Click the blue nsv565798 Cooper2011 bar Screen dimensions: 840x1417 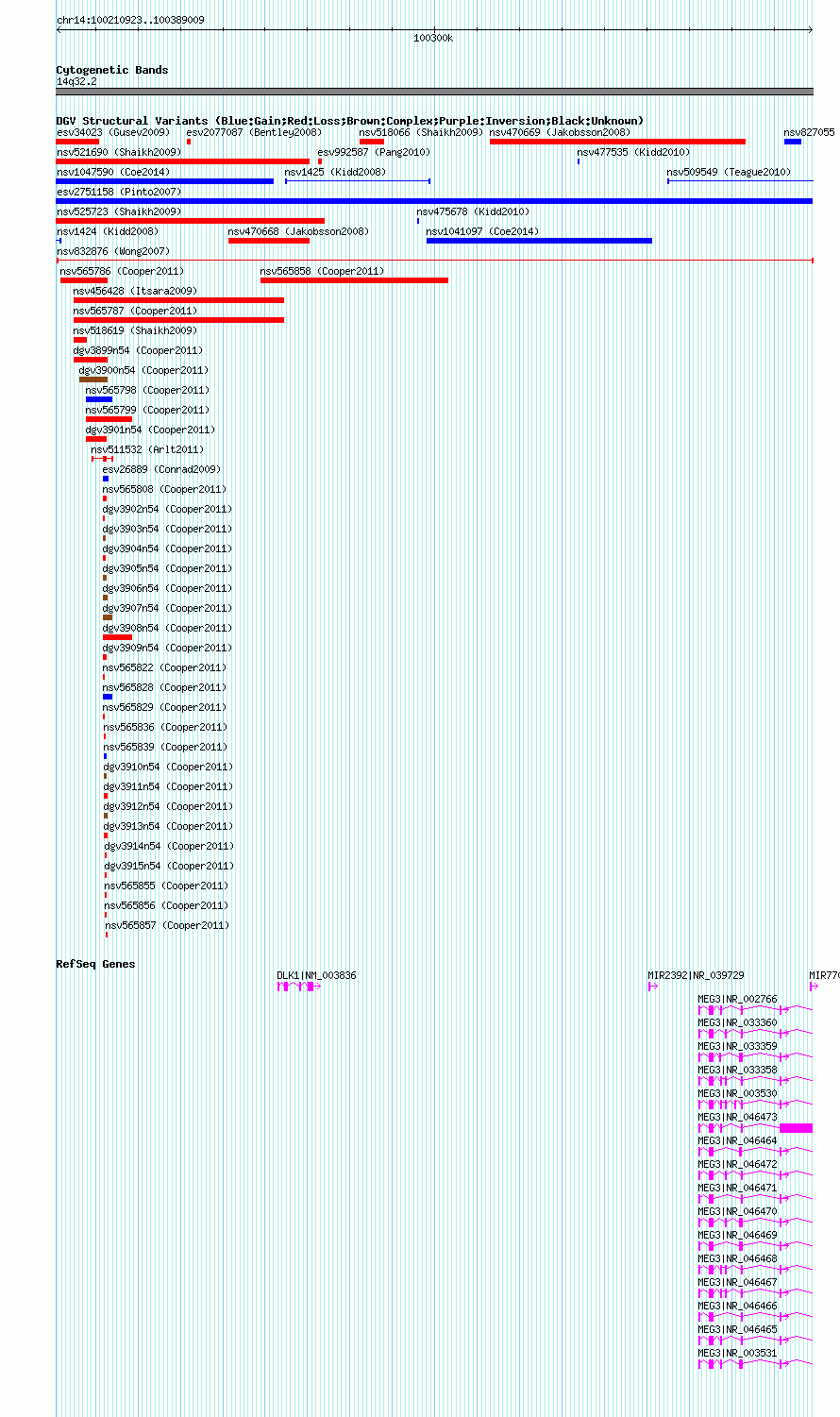[x=99, y=399]
